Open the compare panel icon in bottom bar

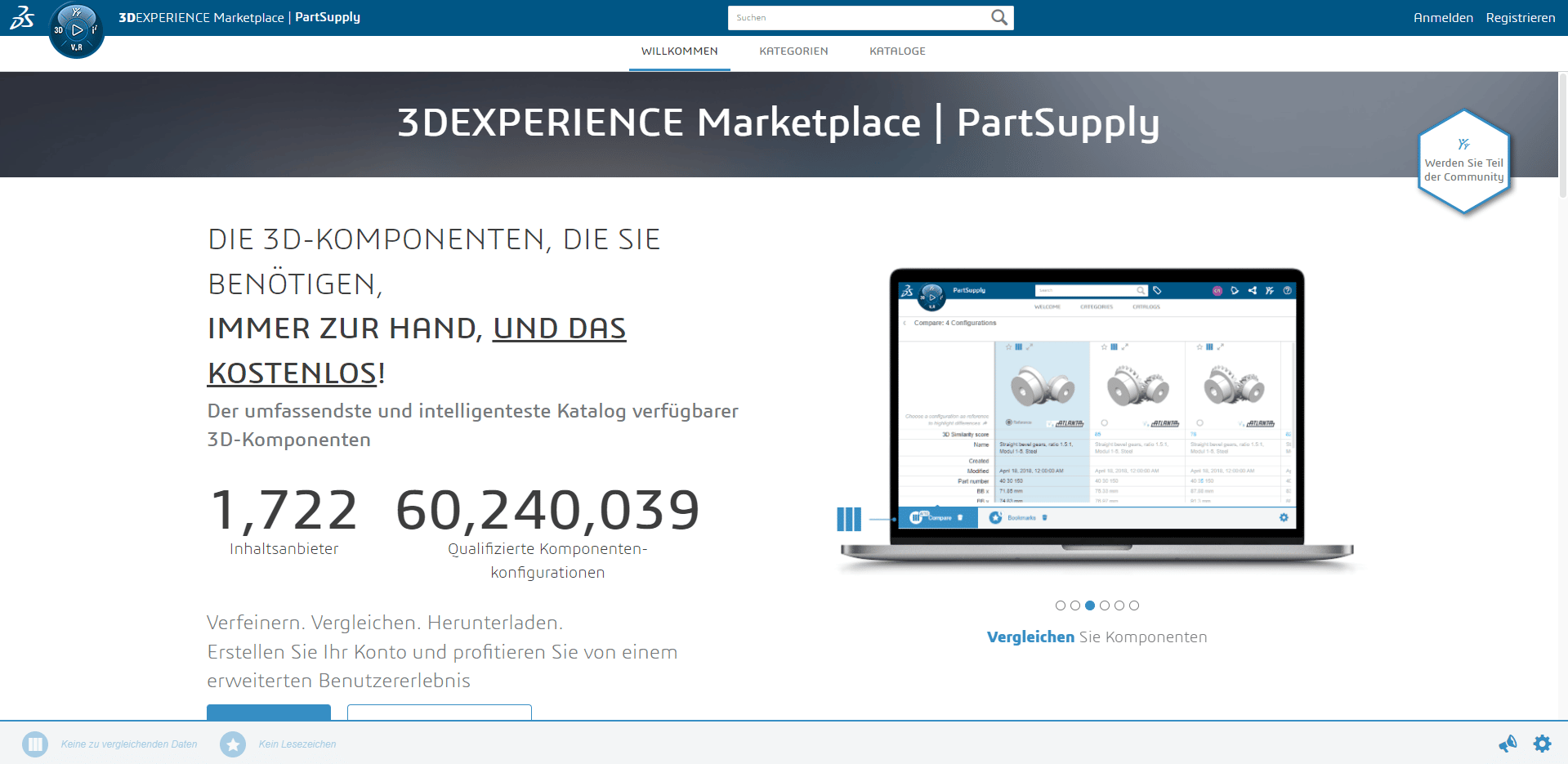[35, 744]
